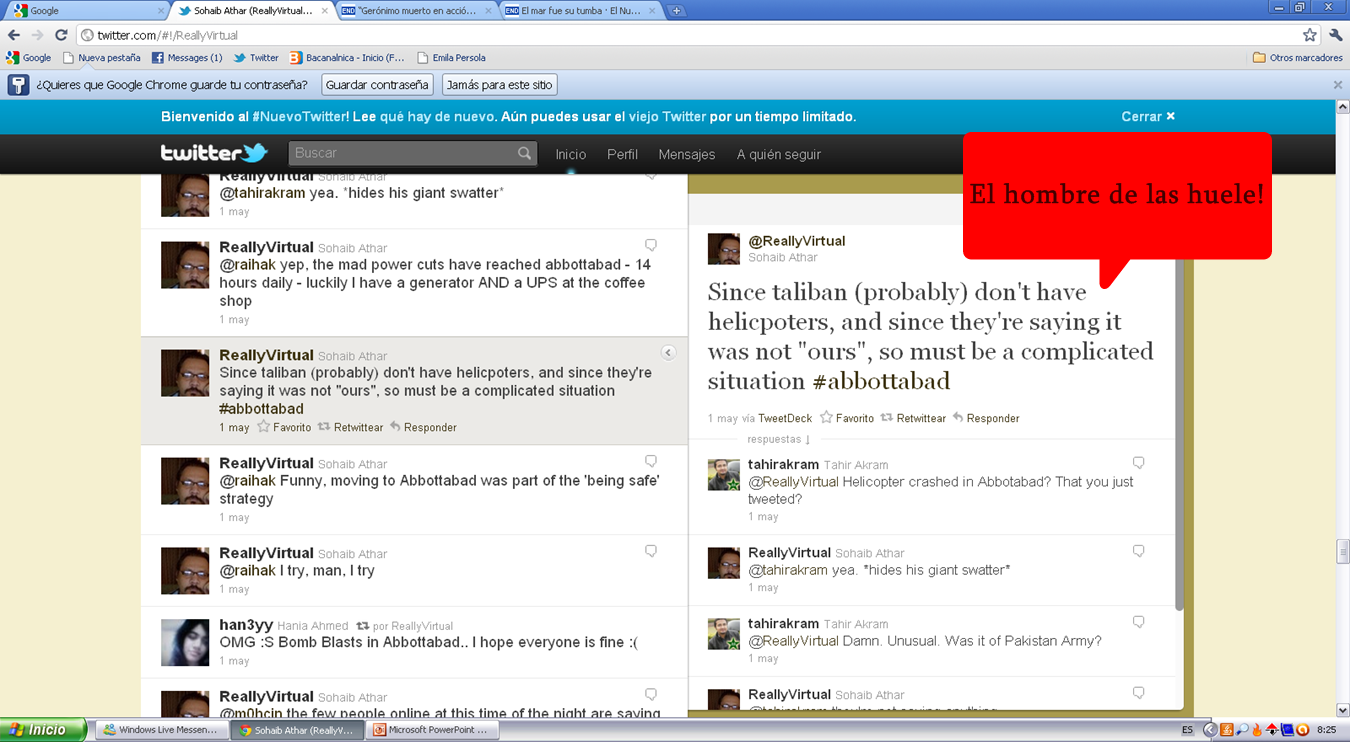Collapse detail pane via arrow on selected tweet
The width and height of the screenshot is (1350, 742).
point(668,352)
